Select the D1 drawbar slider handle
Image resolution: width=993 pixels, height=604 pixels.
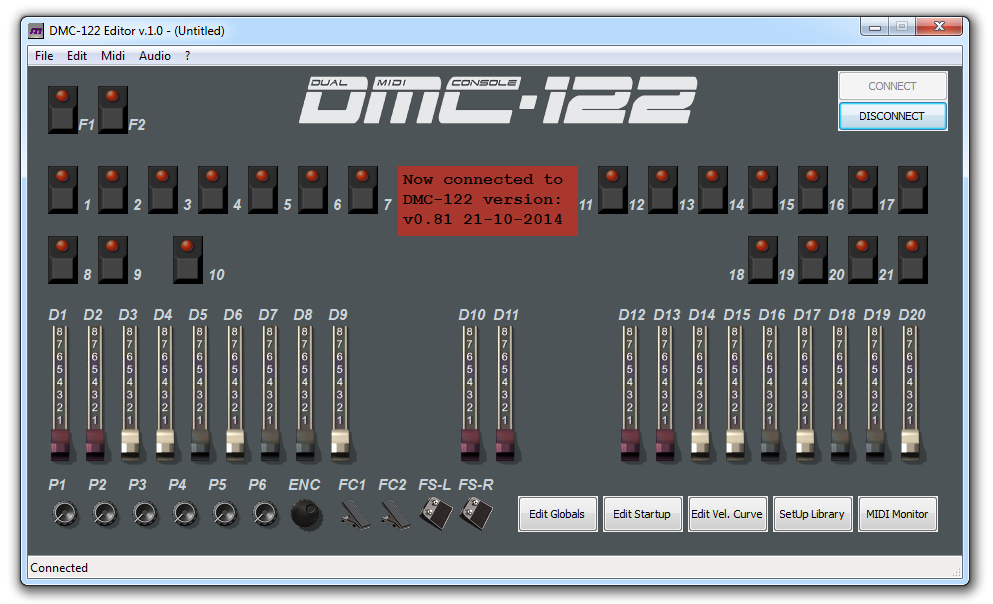tap(60, 444)
